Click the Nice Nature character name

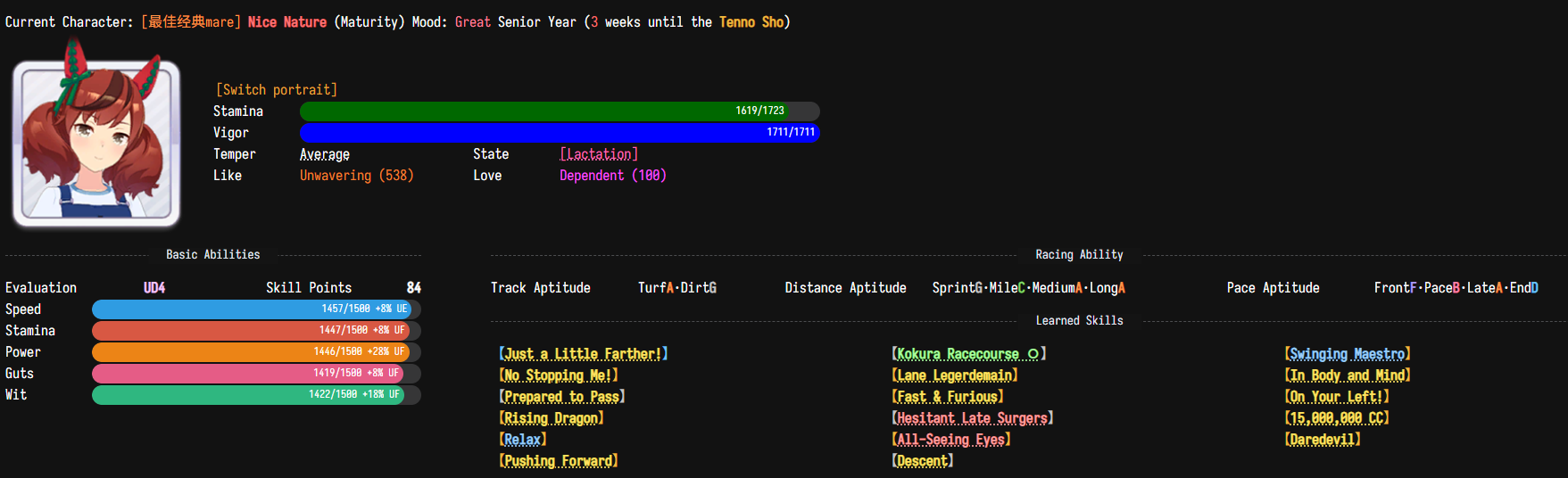click(287, 22)
